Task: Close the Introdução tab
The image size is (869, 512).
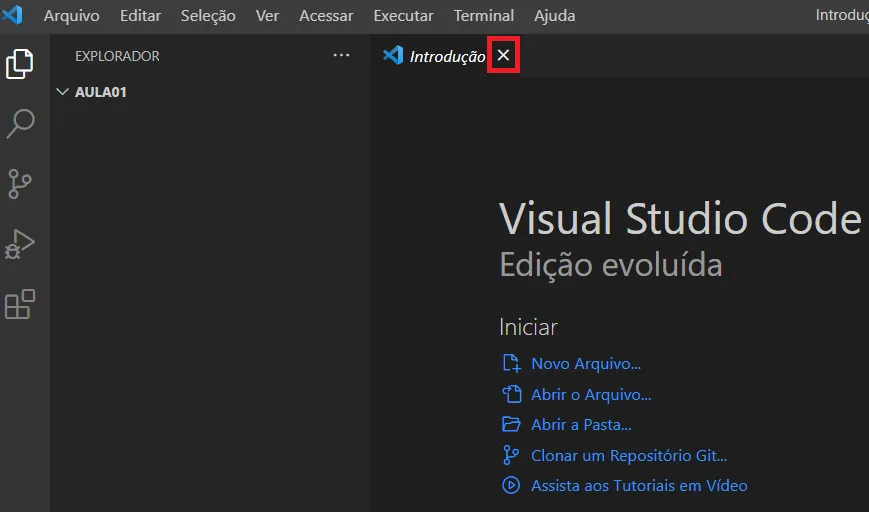Action: [x=503, y=55]
